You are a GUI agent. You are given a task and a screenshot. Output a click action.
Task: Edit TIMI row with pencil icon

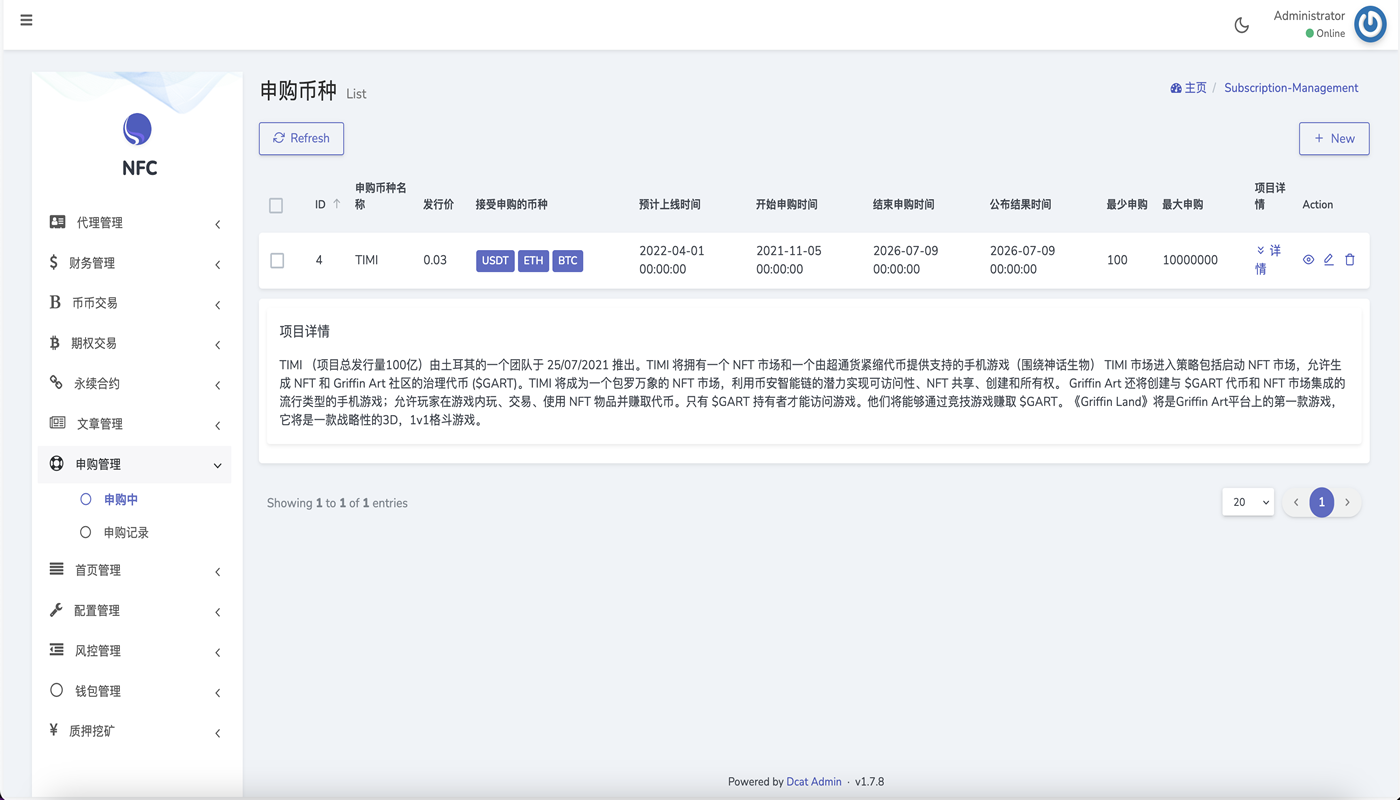tap(1329, 260)
